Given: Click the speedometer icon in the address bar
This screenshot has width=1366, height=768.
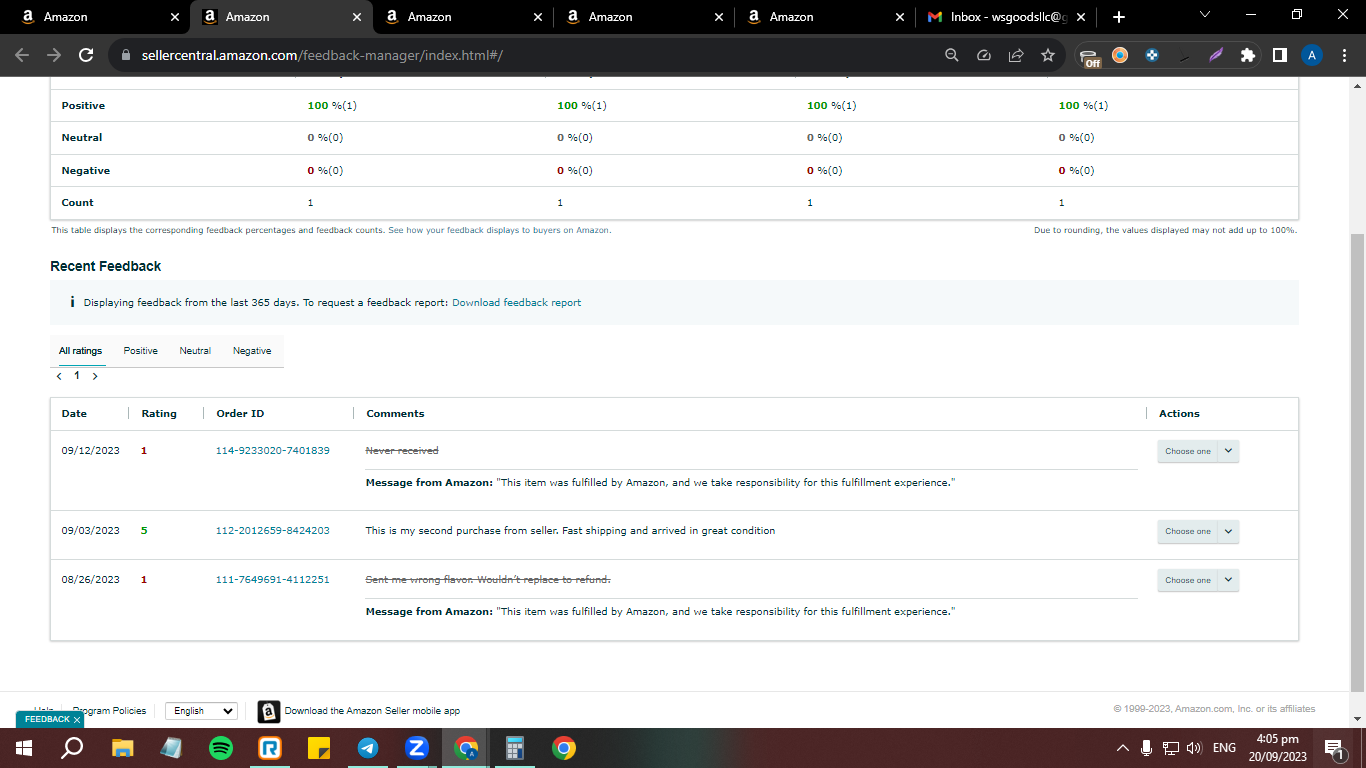Looking at the screenshot, I should [x=983, y=55].
